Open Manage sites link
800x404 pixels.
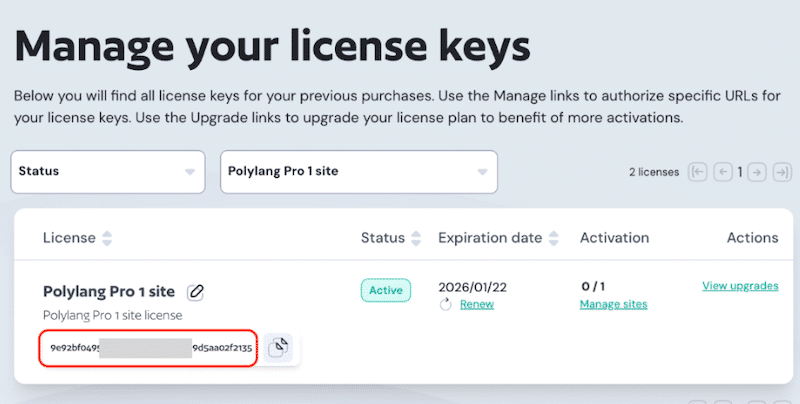point(613,305)
